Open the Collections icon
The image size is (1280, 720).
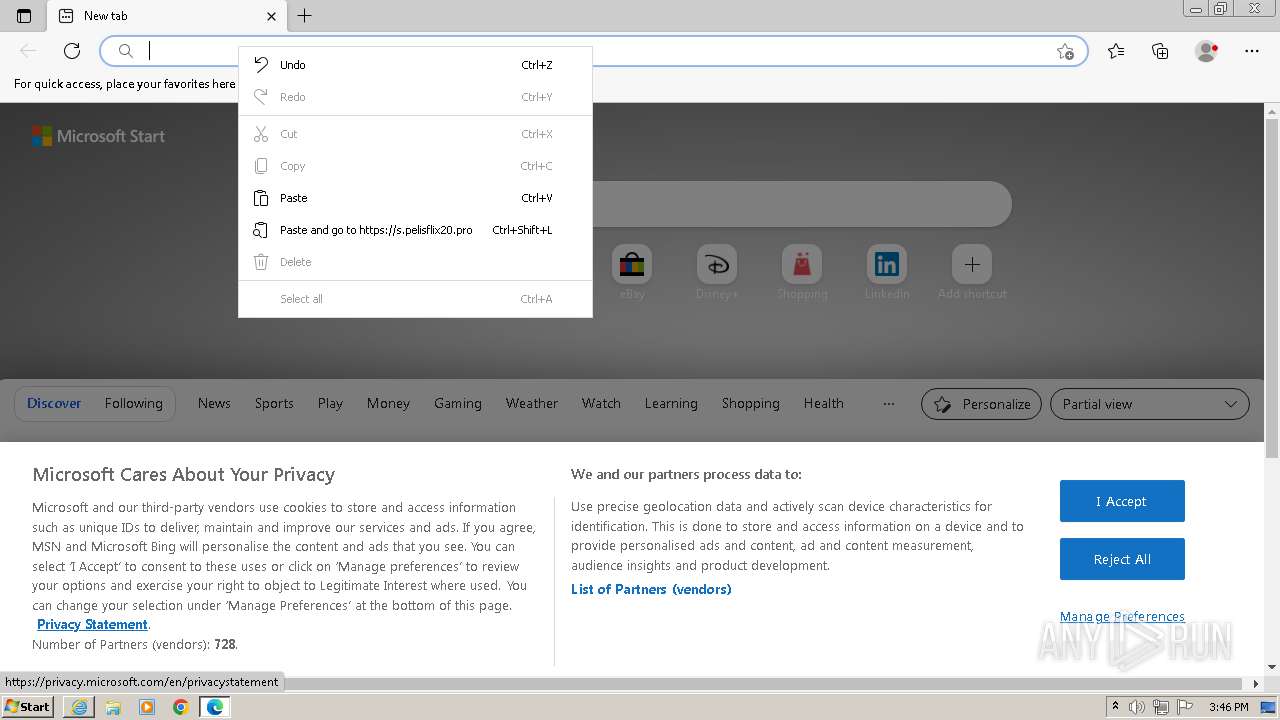point(1160,51)
